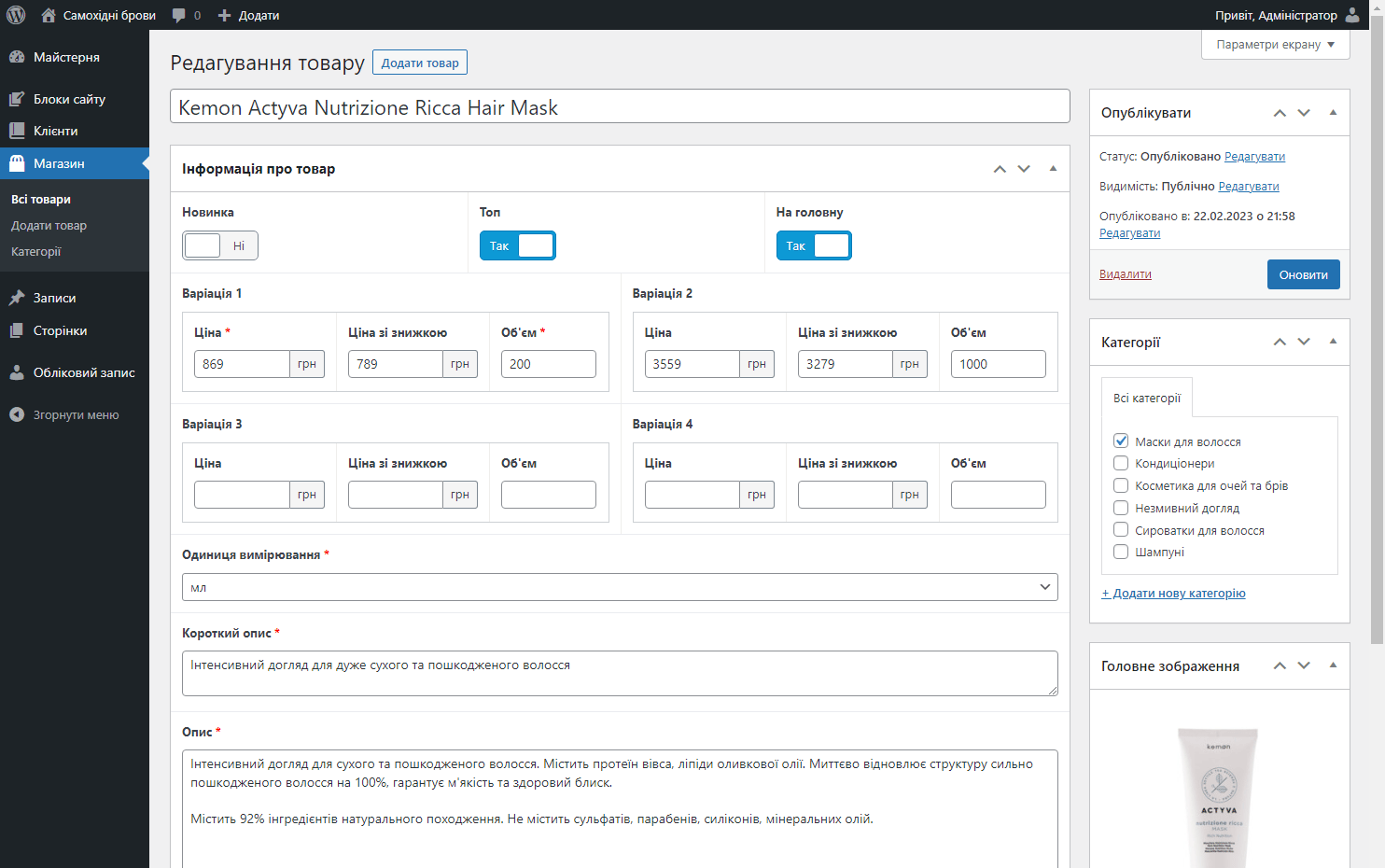Click the administrator avatar icon
The height and width of the screenshot is (868, 1385).
(1352, 15)
